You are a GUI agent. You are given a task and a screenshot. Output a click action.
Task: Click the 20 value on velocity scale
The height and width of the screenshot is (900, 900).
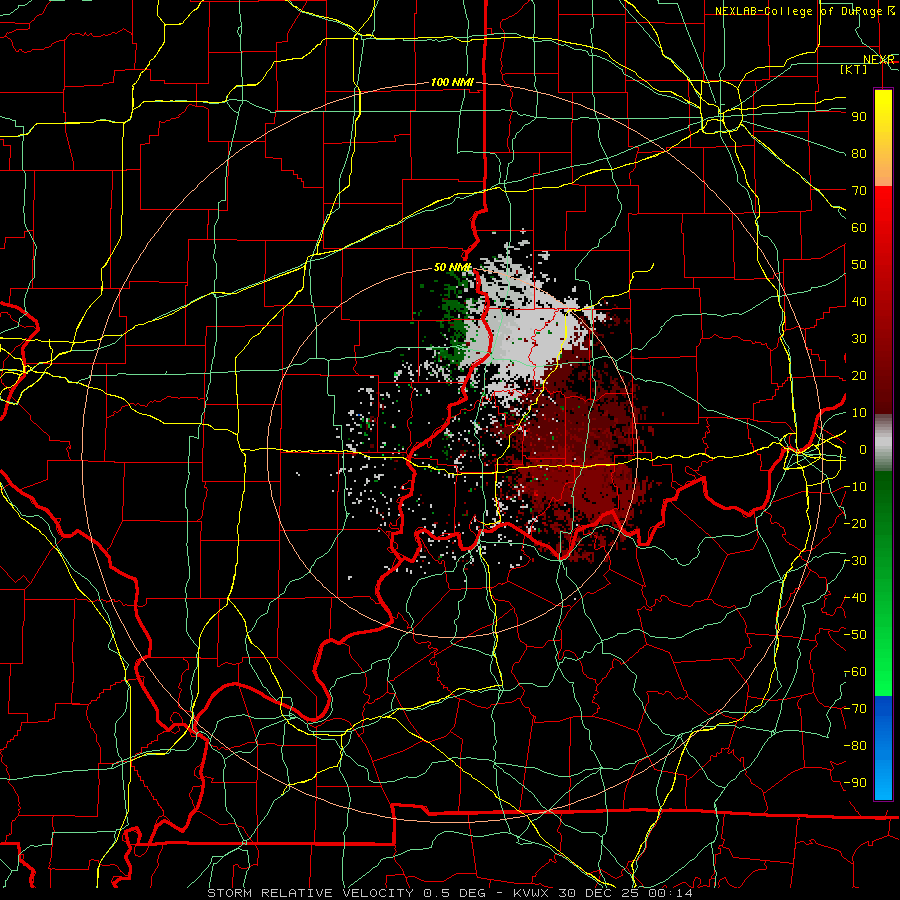pyautogui.click(x=859, y=375)
